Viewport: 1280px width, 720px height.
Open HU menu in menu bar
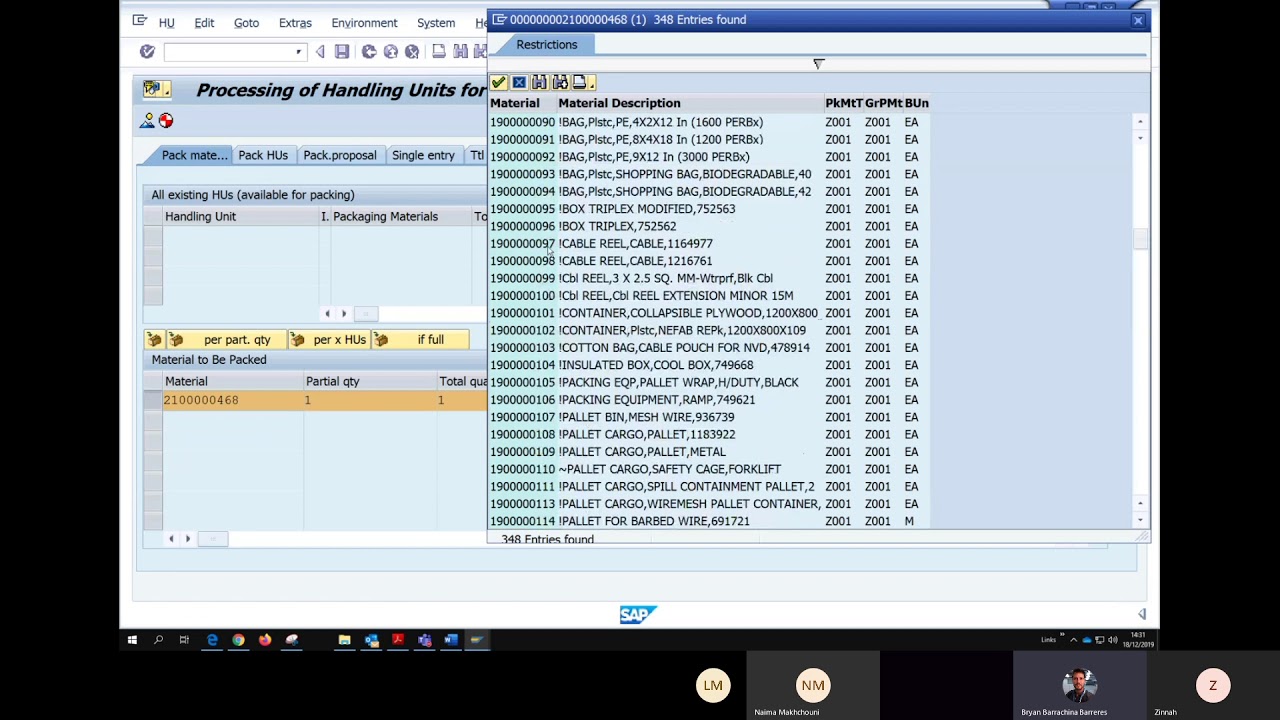[x=166, y=23]
